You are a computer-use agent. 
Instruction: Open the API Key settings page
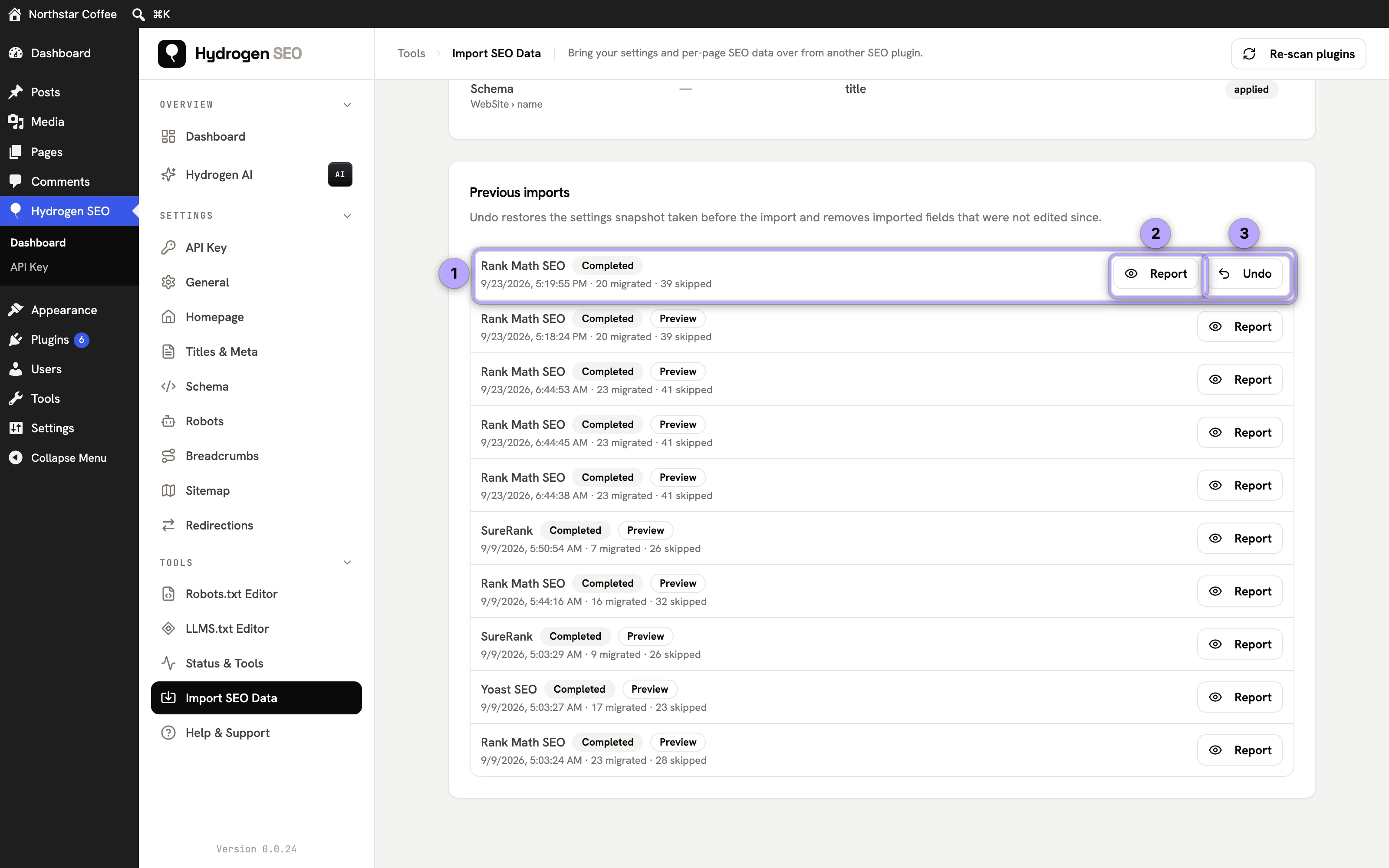point(257,247)
